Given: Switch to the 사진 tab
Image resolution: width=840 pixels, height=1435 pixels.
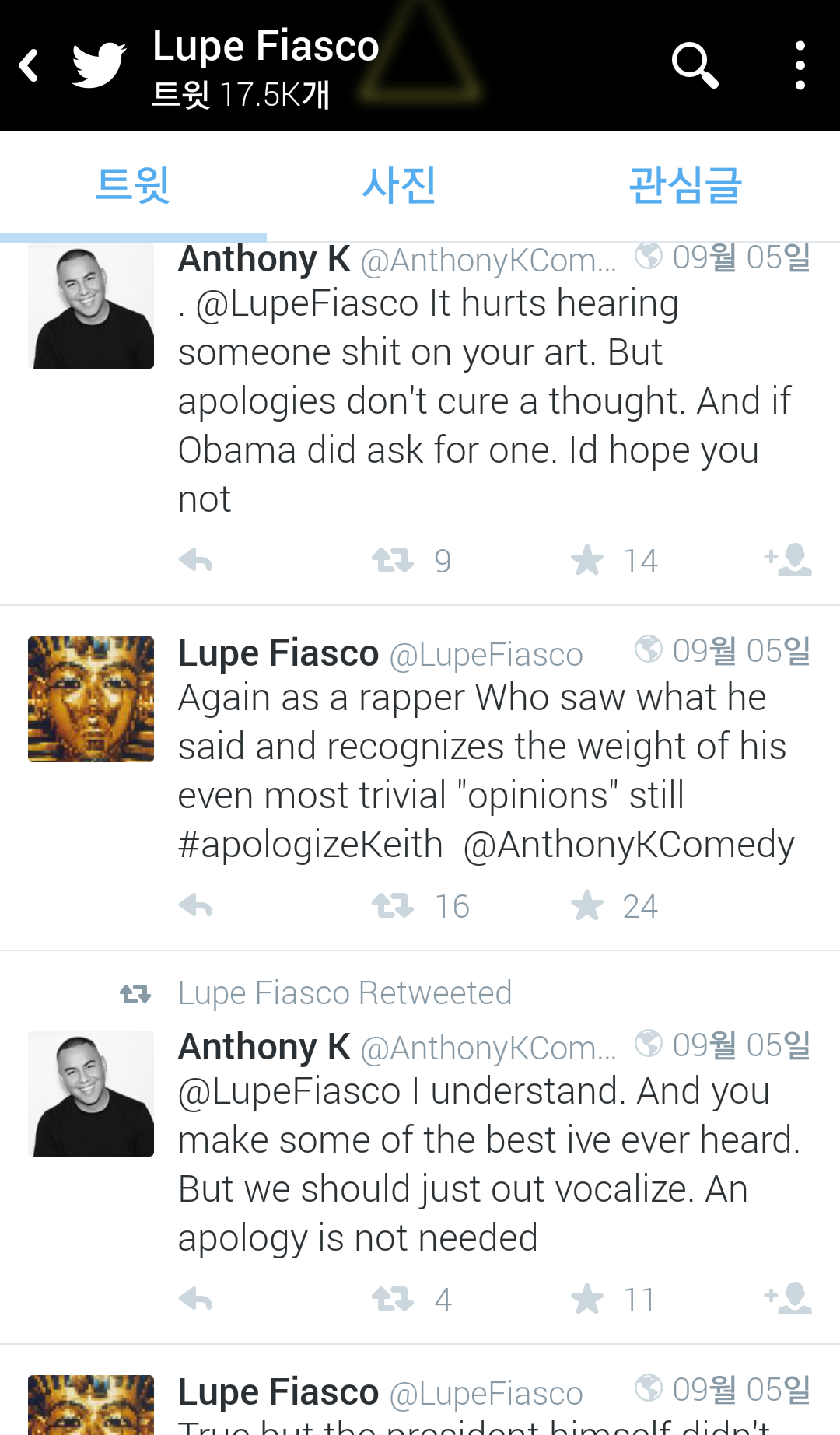Looking at the screenshot, I should pos(398,185).
